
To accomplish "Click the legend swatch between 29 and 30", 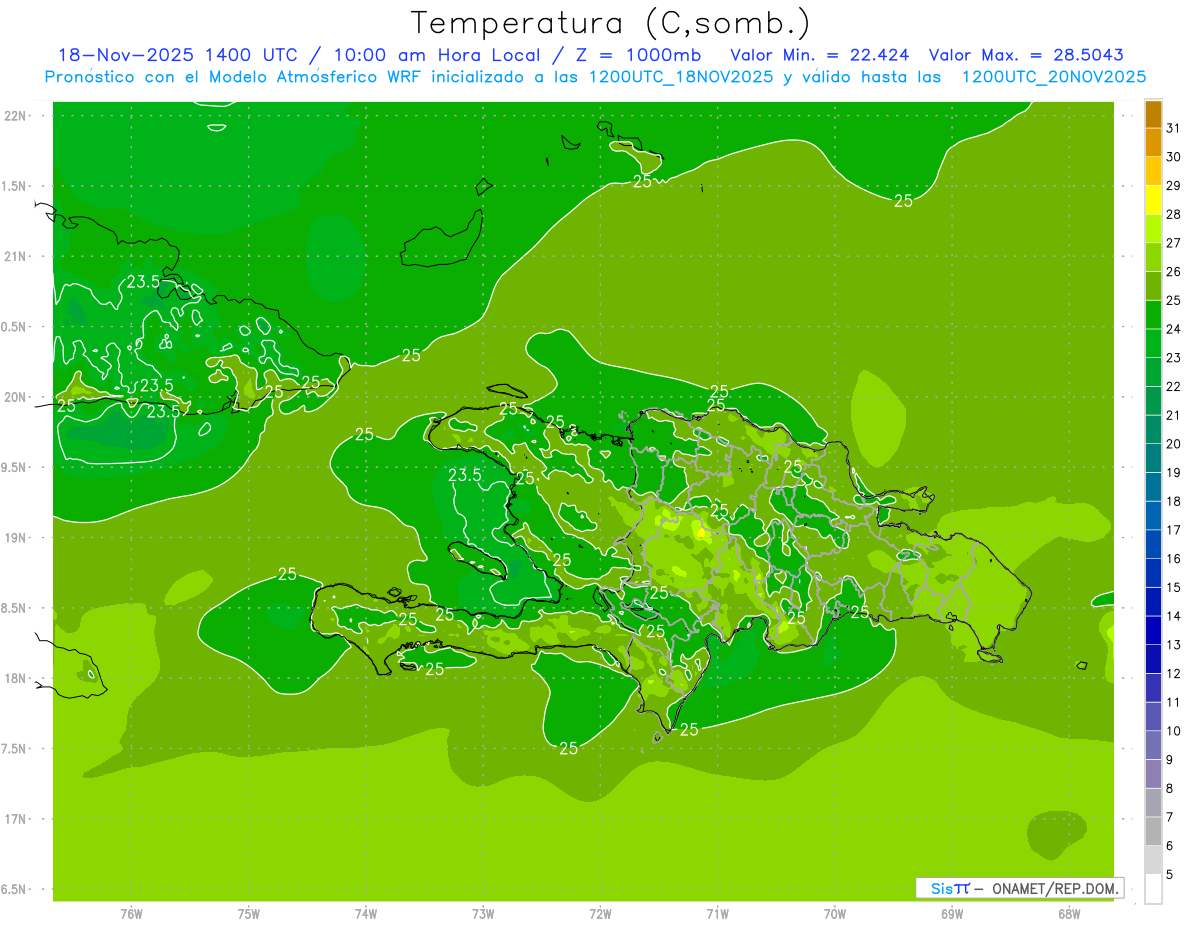I will 1153,172.
